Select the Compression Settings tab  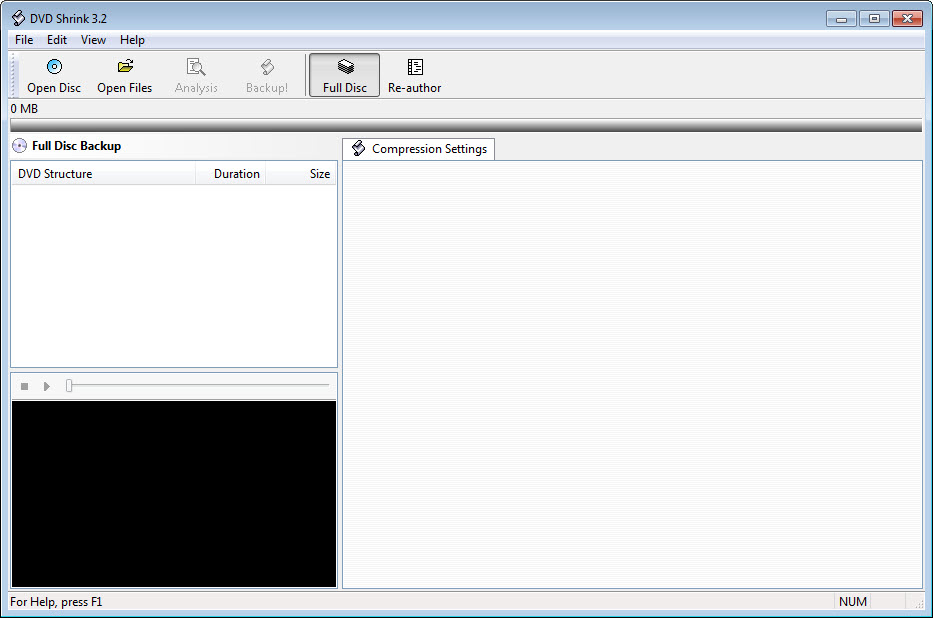click(418, 149)
